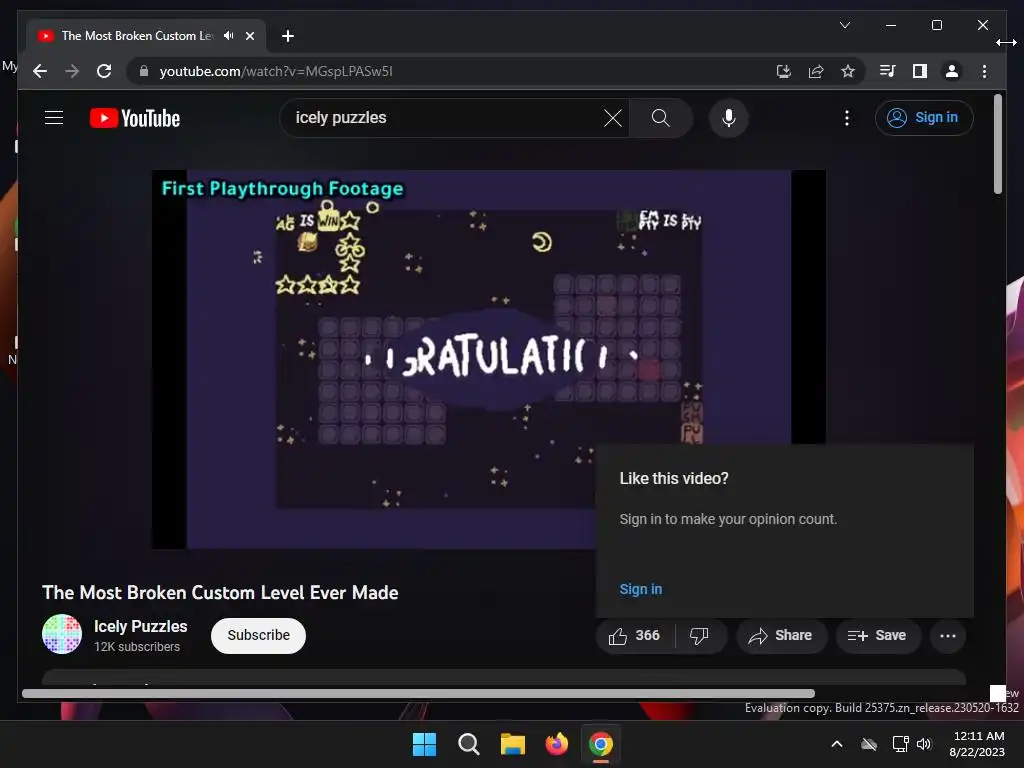Open the Icely Puzzles channel name link
The height and width of the screenshot is (768, 1024).
coord(140,626)
